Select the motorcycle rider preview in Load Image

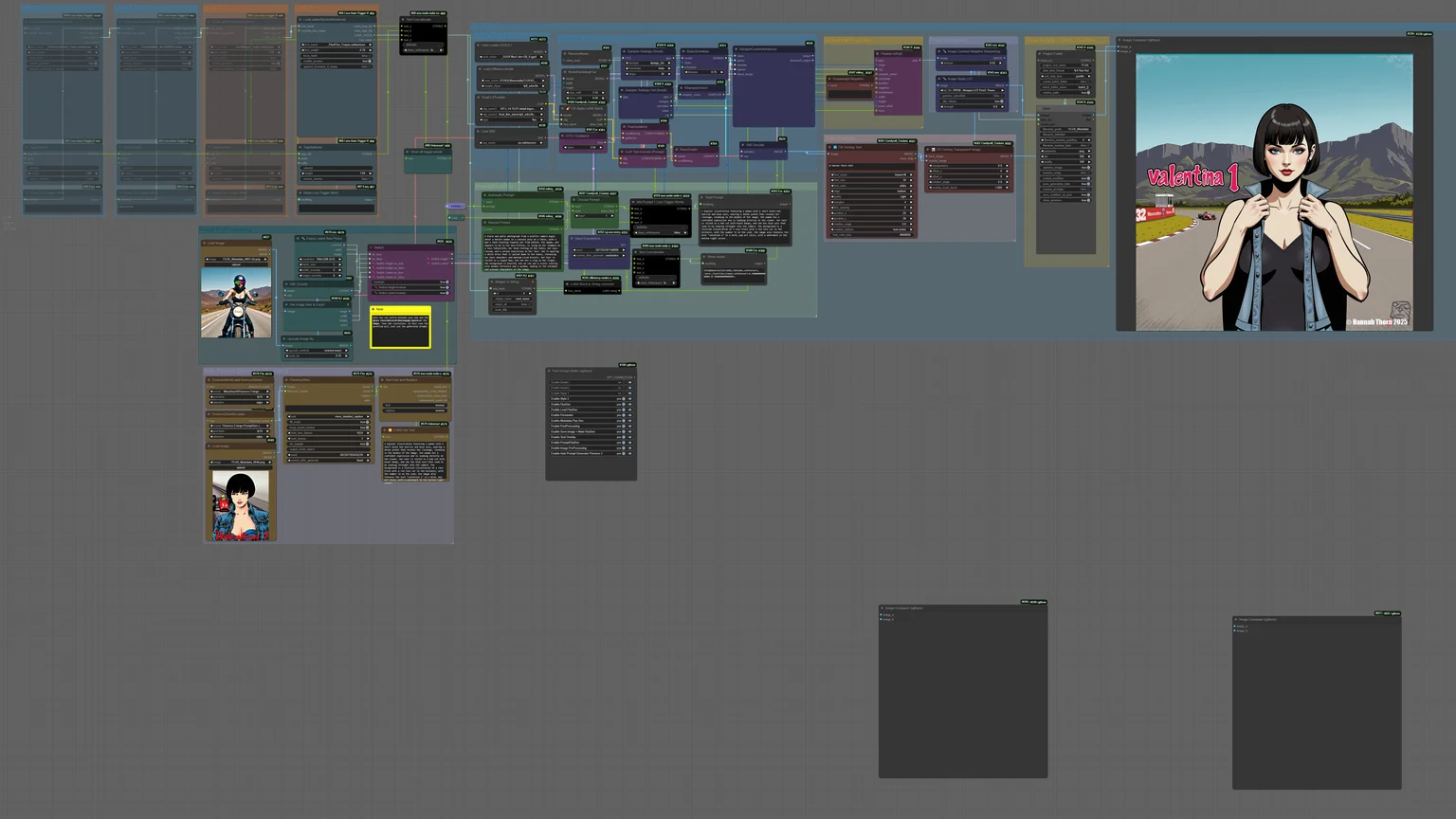[x=236, y=303]
